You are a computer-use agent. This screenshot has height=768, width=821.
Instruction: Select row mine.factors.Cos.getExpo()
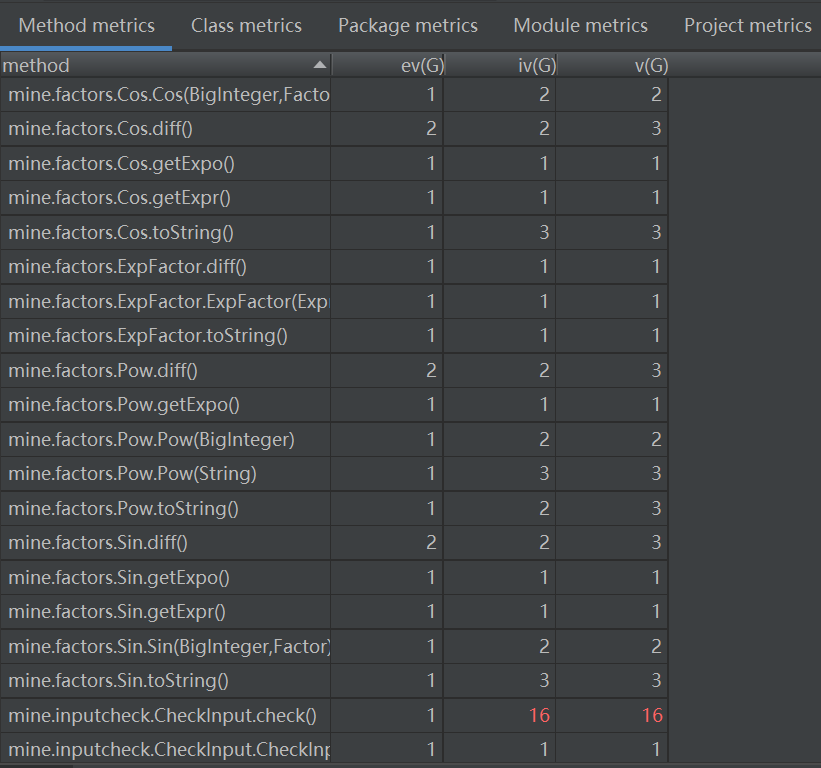(334, 163)
